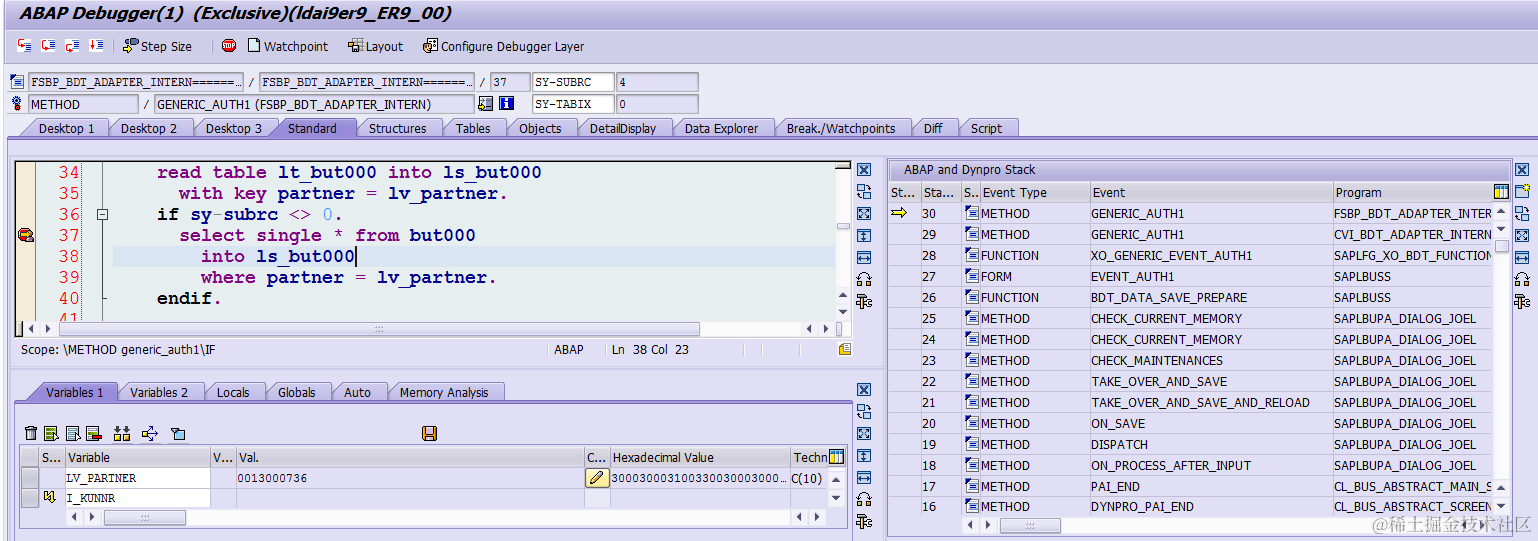Open the Layout button

(x=376, y=46)
